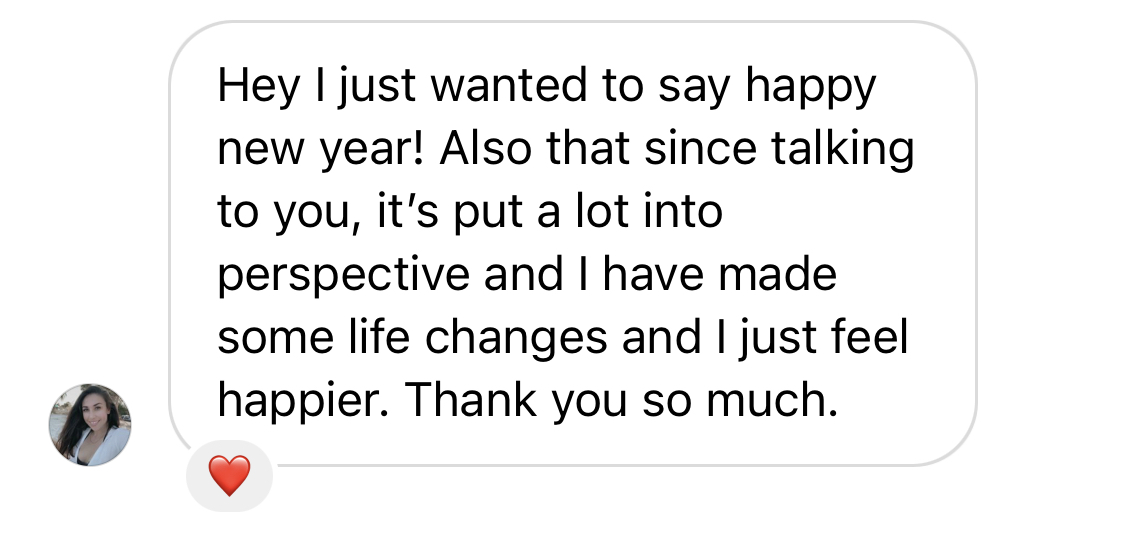Viewport: 1125px width, 557px height.
Task: Click the word "Hey" in message
Action: [x=259, y=87]
